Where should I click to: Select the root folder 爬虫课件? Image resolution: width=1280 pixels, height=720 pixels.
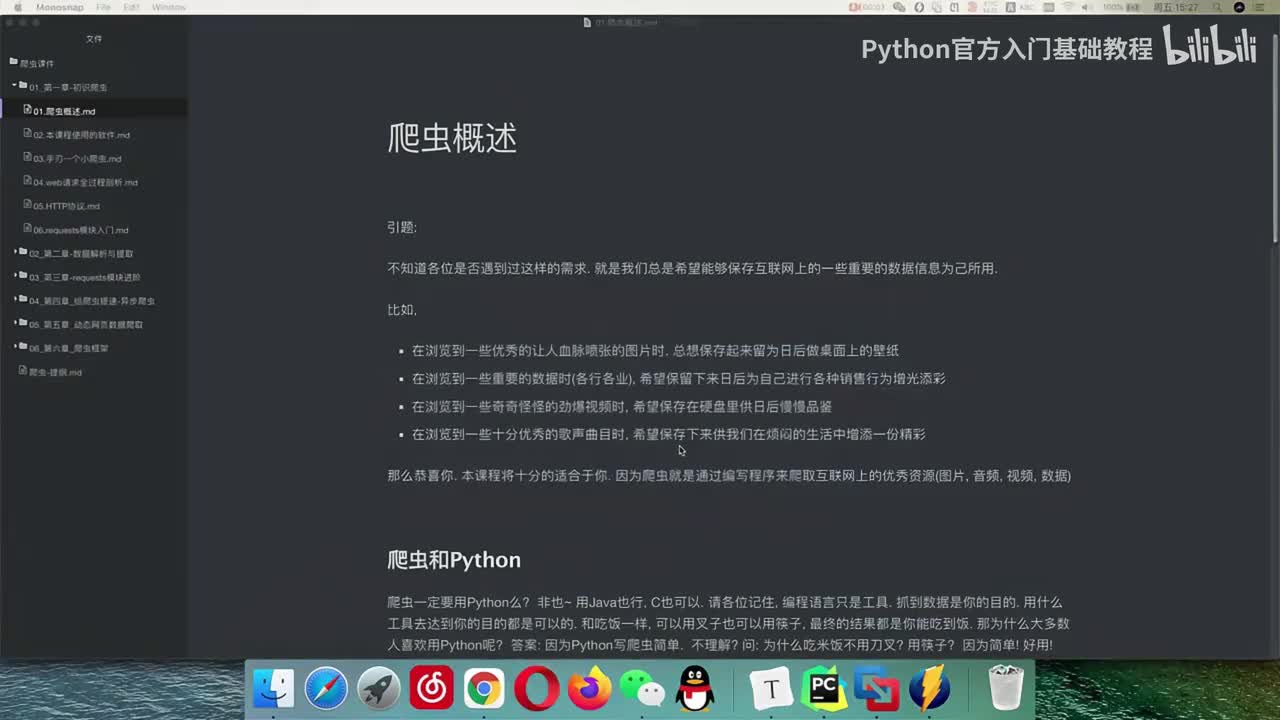37,64
